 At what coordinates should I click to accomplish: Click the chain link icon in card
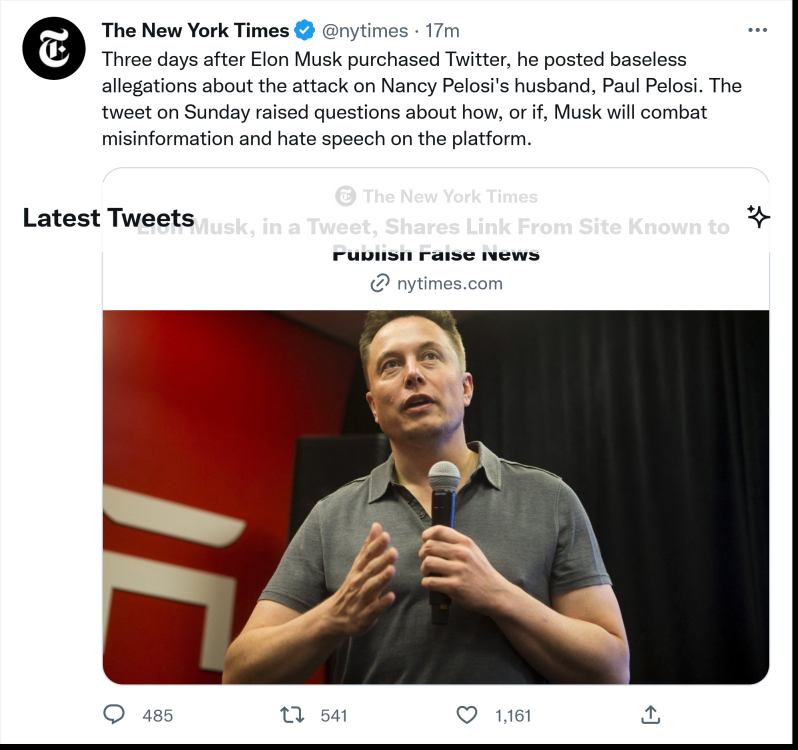point(379,283)
